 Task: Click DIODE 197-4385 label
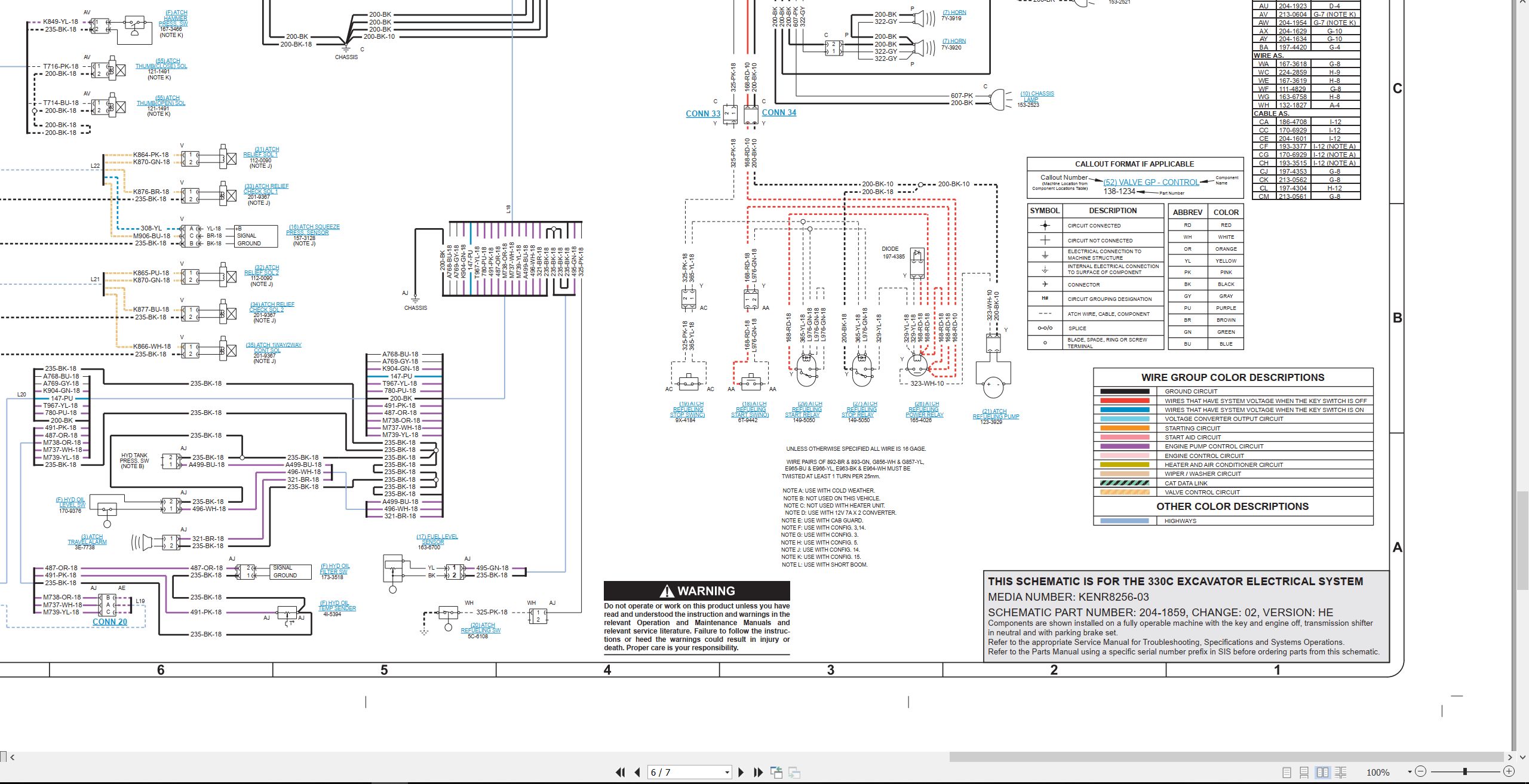coord(893,253)
